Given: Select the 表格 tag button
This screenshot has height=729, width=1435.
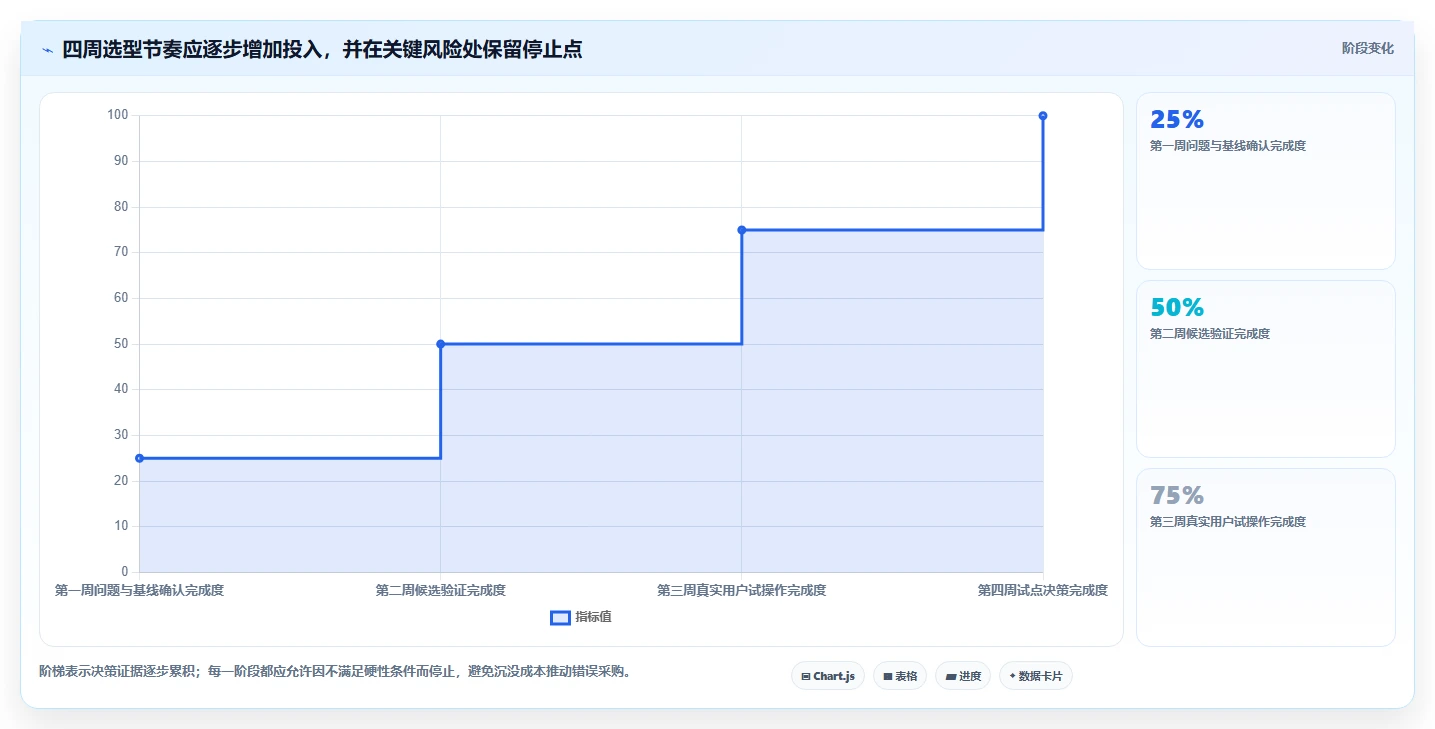Looking at the screenshot, I should click(900, 676).
